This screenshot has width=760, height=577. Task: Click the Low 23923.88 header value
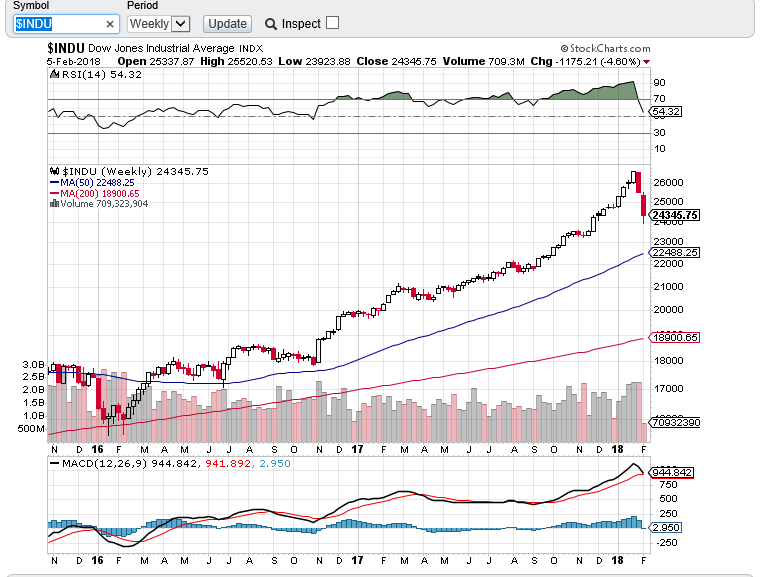click(x=314, y=62)
